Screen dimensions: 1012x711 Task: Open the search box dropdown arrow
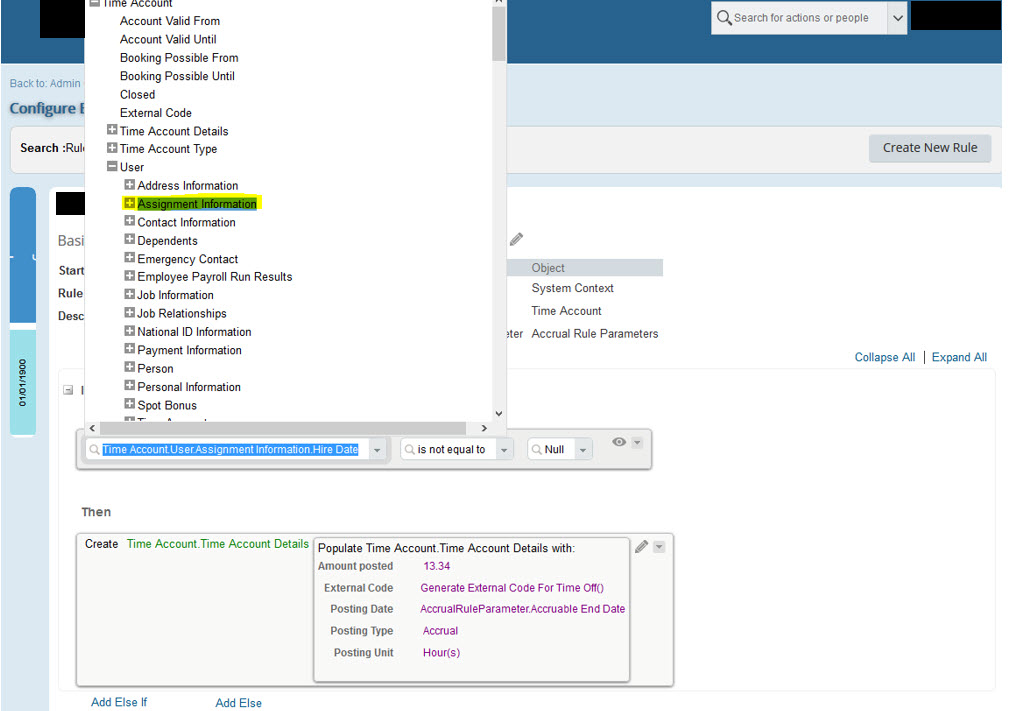[x=897, y=18]
